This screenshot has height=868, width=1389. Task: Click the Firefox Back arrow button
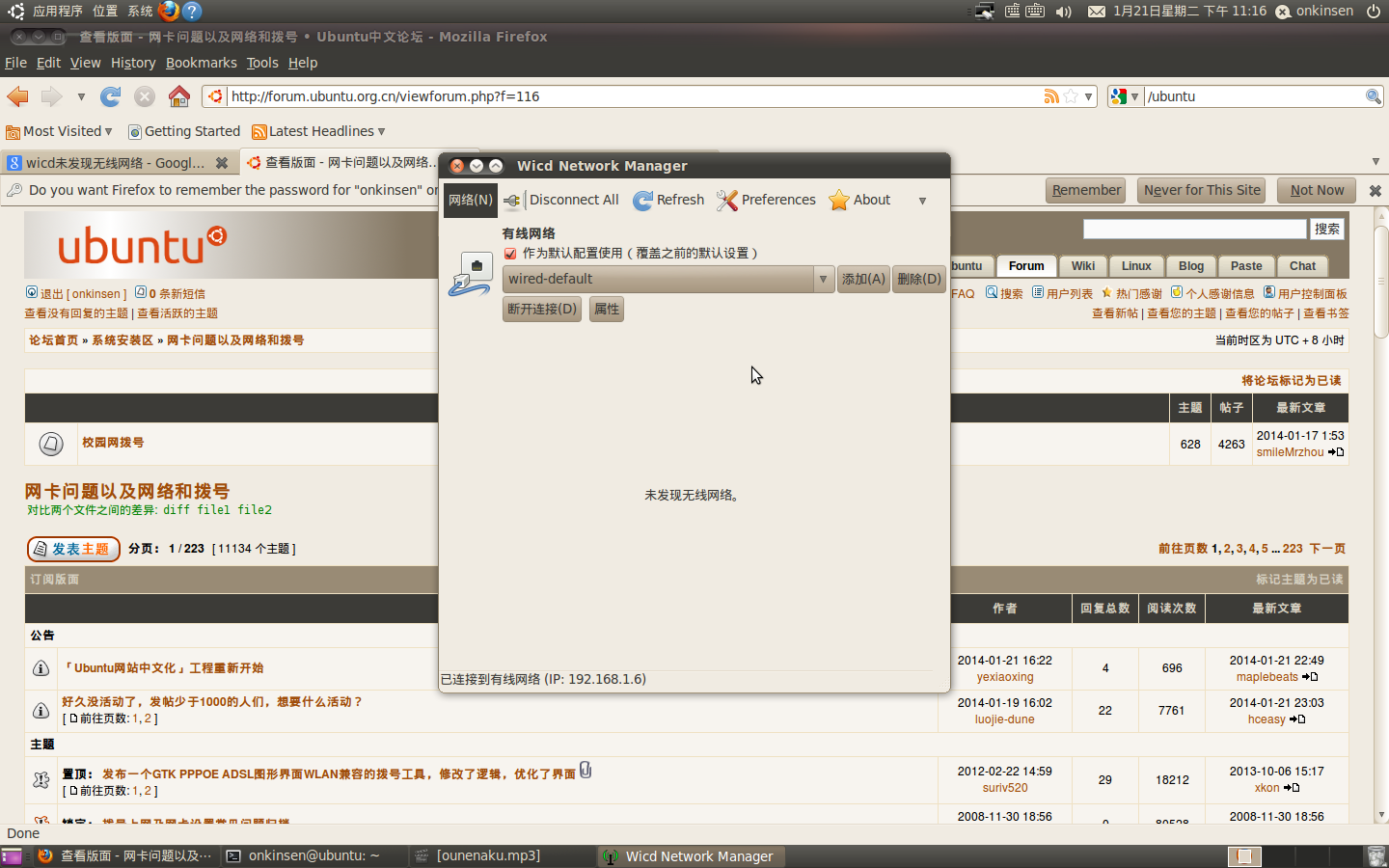pyautogui.click(x=17, y=96)
